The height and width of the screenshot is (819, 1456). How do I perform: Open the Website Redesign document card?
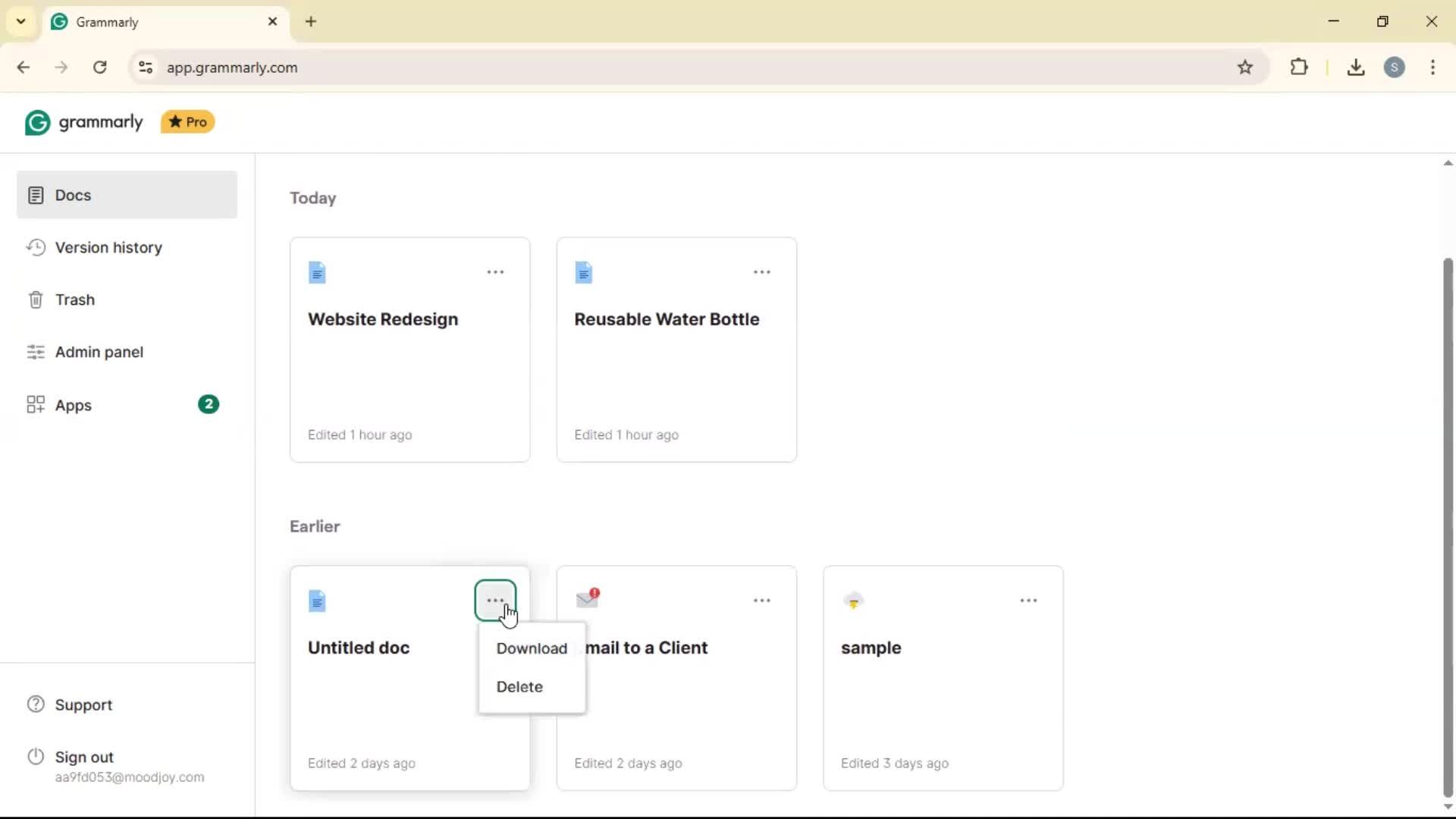click(x=409, y=350)
